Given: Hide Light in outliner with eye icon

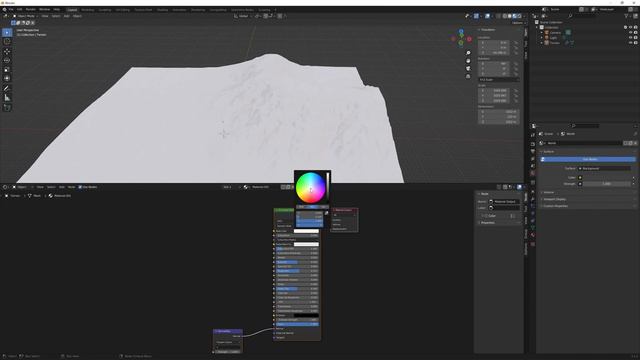Looking at the screenshot, I should [x=631, y=38].
